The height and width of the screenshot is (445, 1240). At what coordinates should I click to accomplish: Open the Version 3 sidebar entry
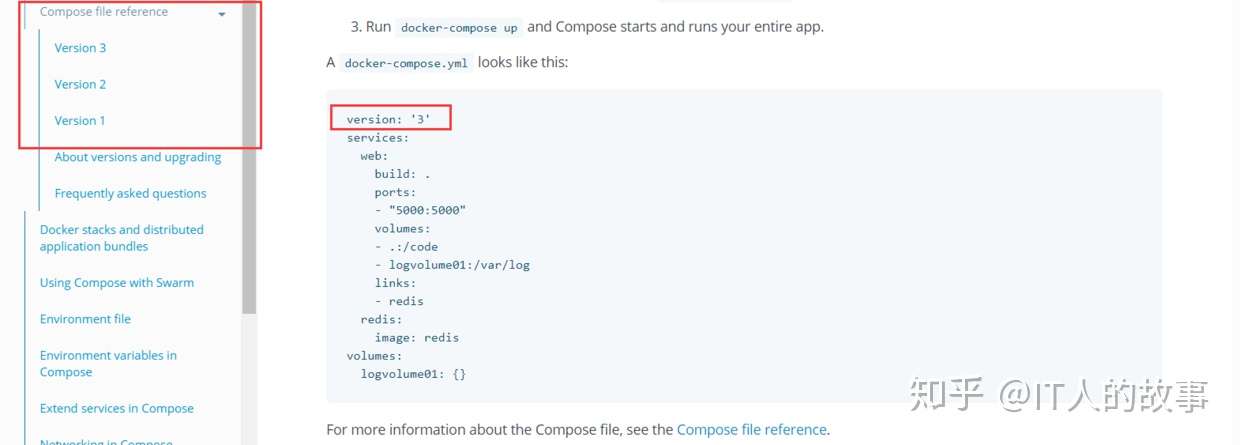[80, 48]
